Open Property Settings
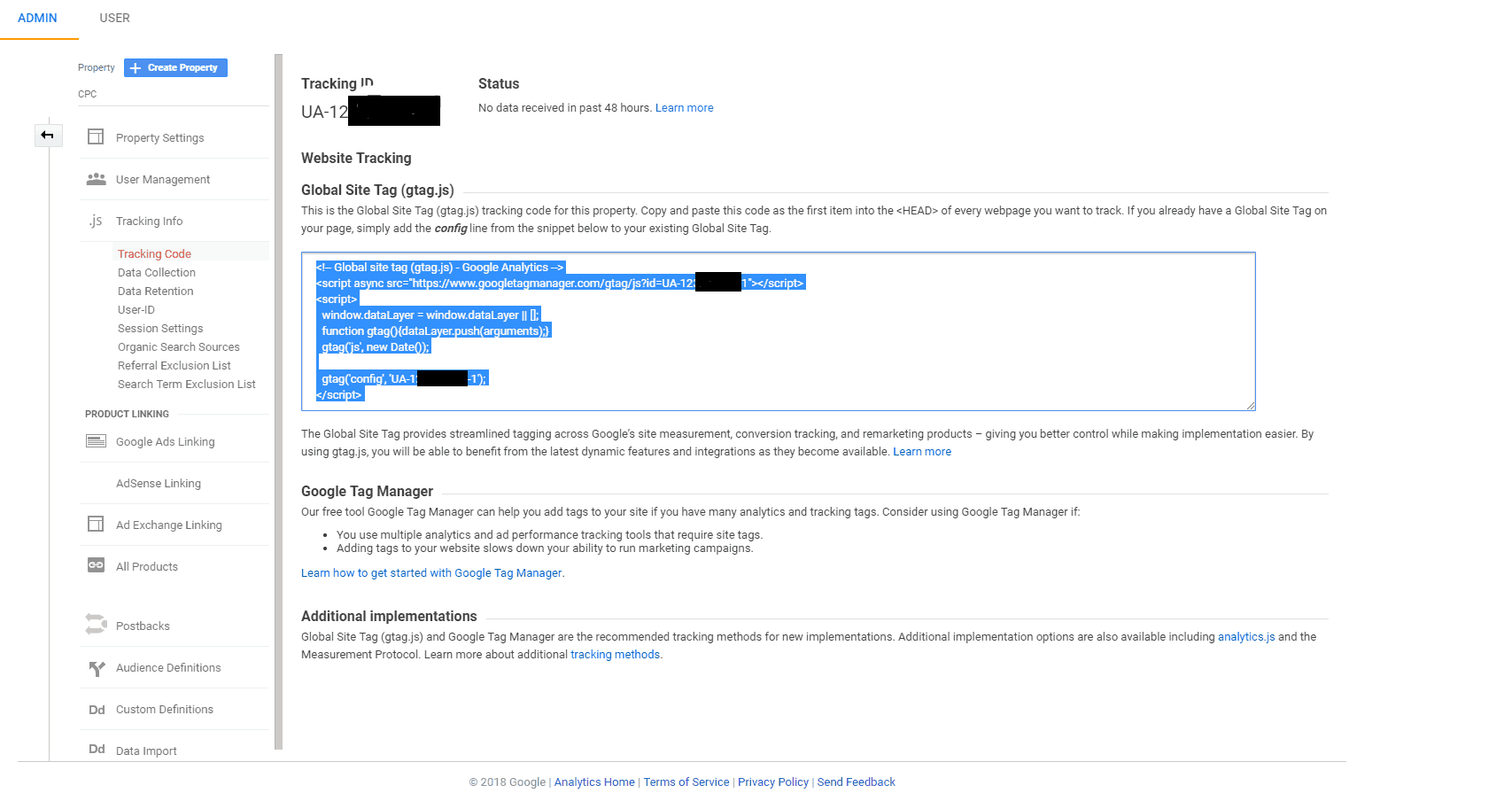Screen dimensions: 1512x801 click(x=159, y=138)
